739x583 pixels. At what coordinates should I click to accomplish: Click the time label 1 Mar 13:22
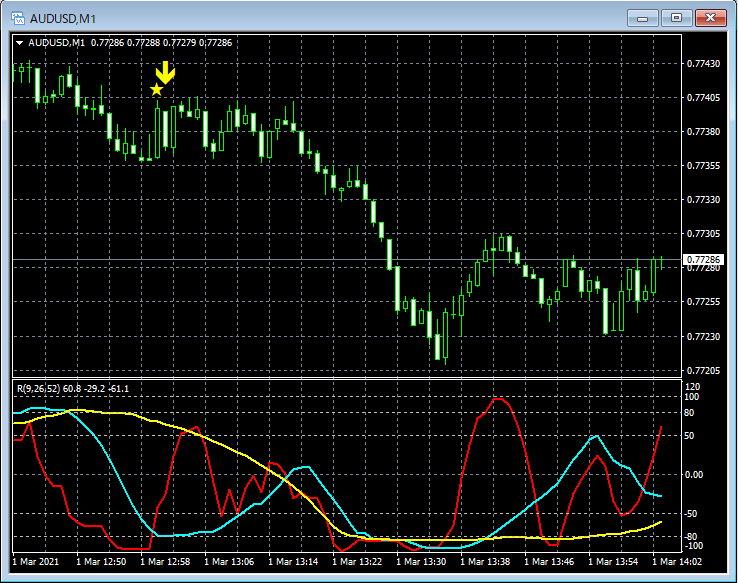(357, 562)
